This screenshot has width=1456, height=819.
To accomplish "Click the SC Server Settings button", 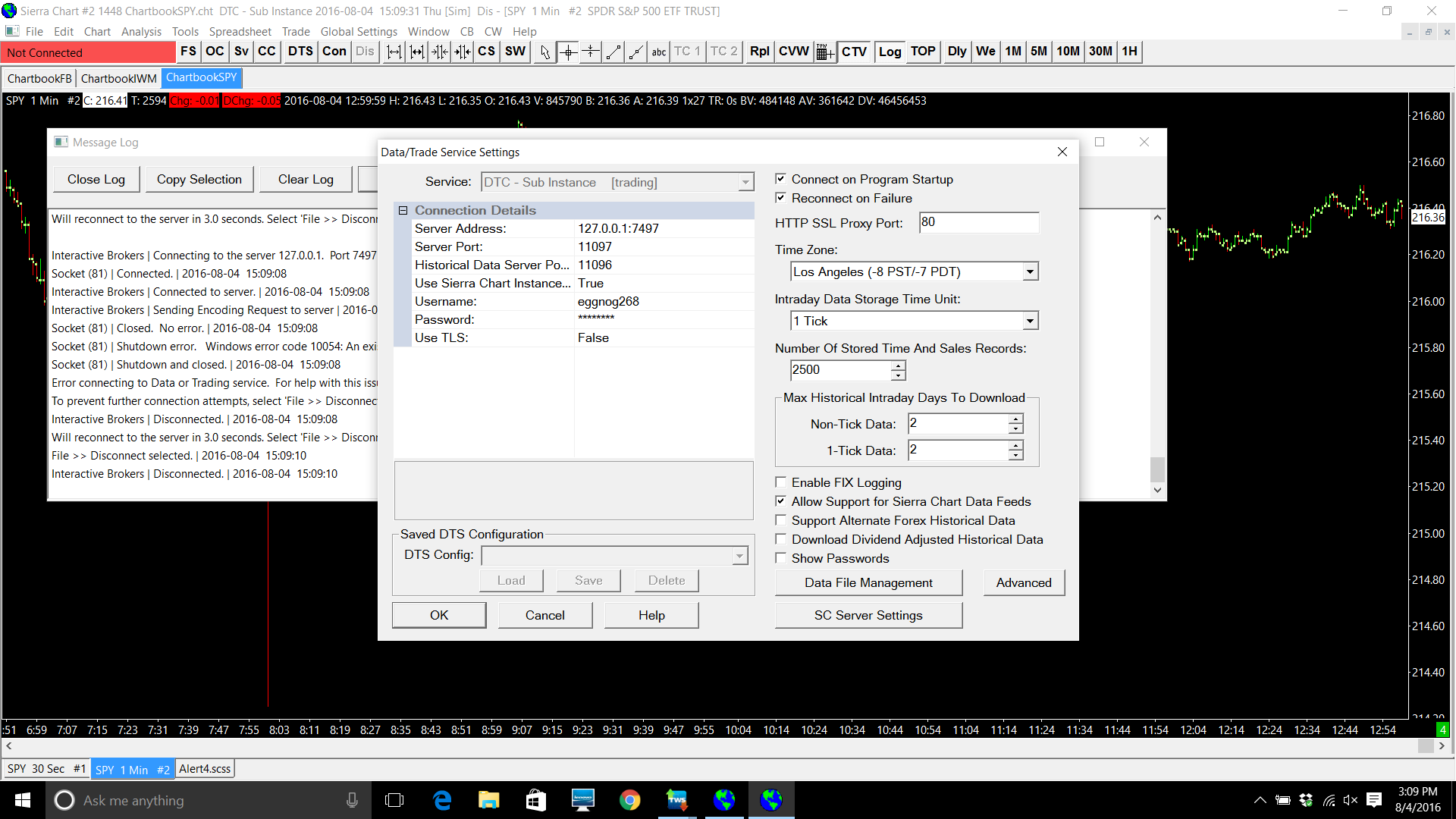I will pyautogui.click(x=868, y=615).
